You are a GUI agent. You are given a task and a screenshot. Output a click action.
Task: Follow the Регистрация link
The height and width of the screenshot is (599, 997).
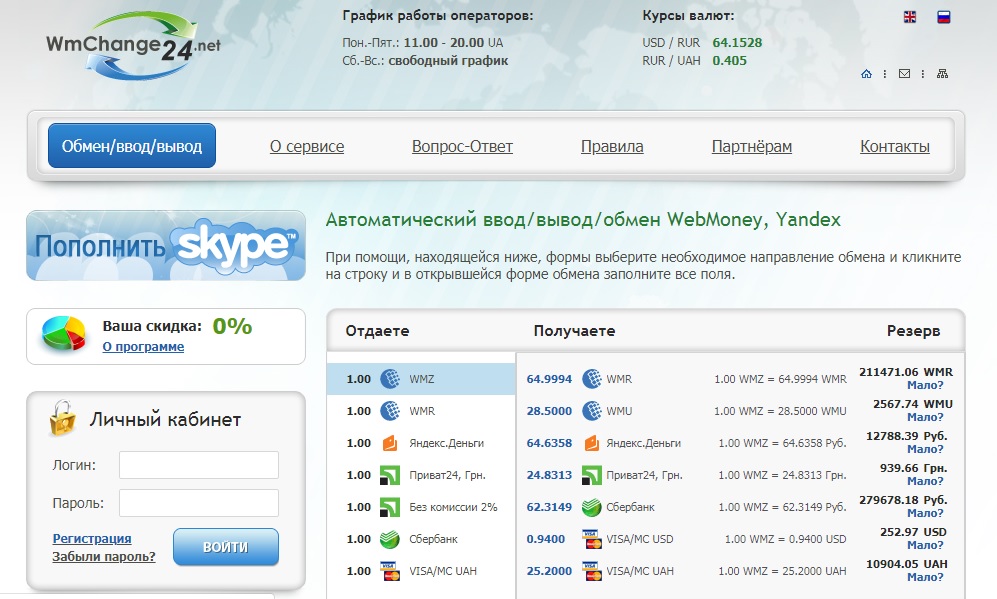click(92, 538)
